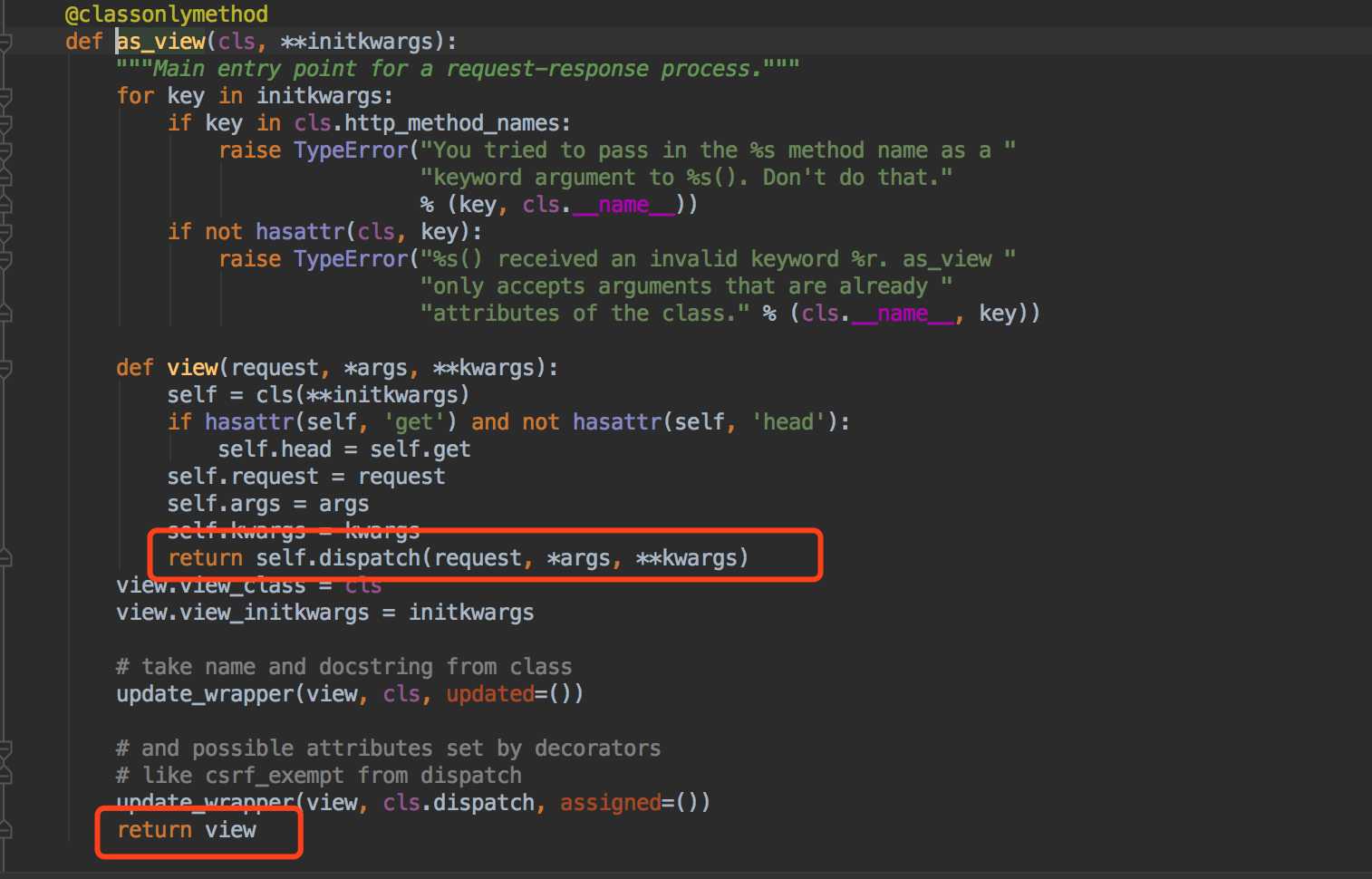Click the first 'raise TypeError' statement
The width and height of the screenshot is (1372, 879).
314,150
